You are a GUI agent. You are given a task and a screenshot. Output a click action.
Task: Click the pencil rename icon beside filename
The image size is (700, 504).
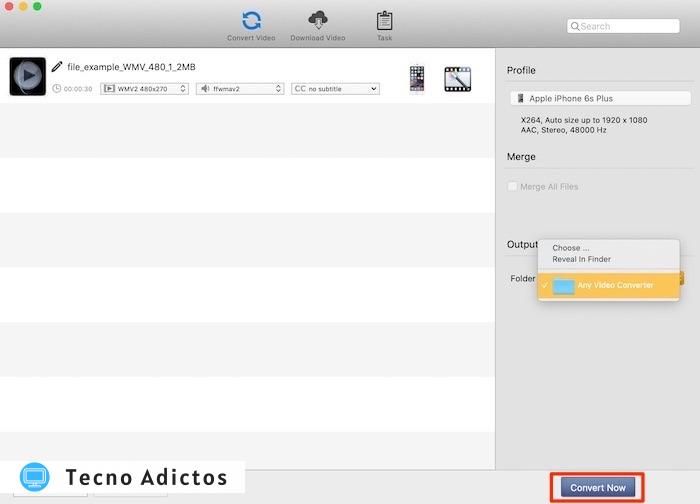tap(57, 67)
